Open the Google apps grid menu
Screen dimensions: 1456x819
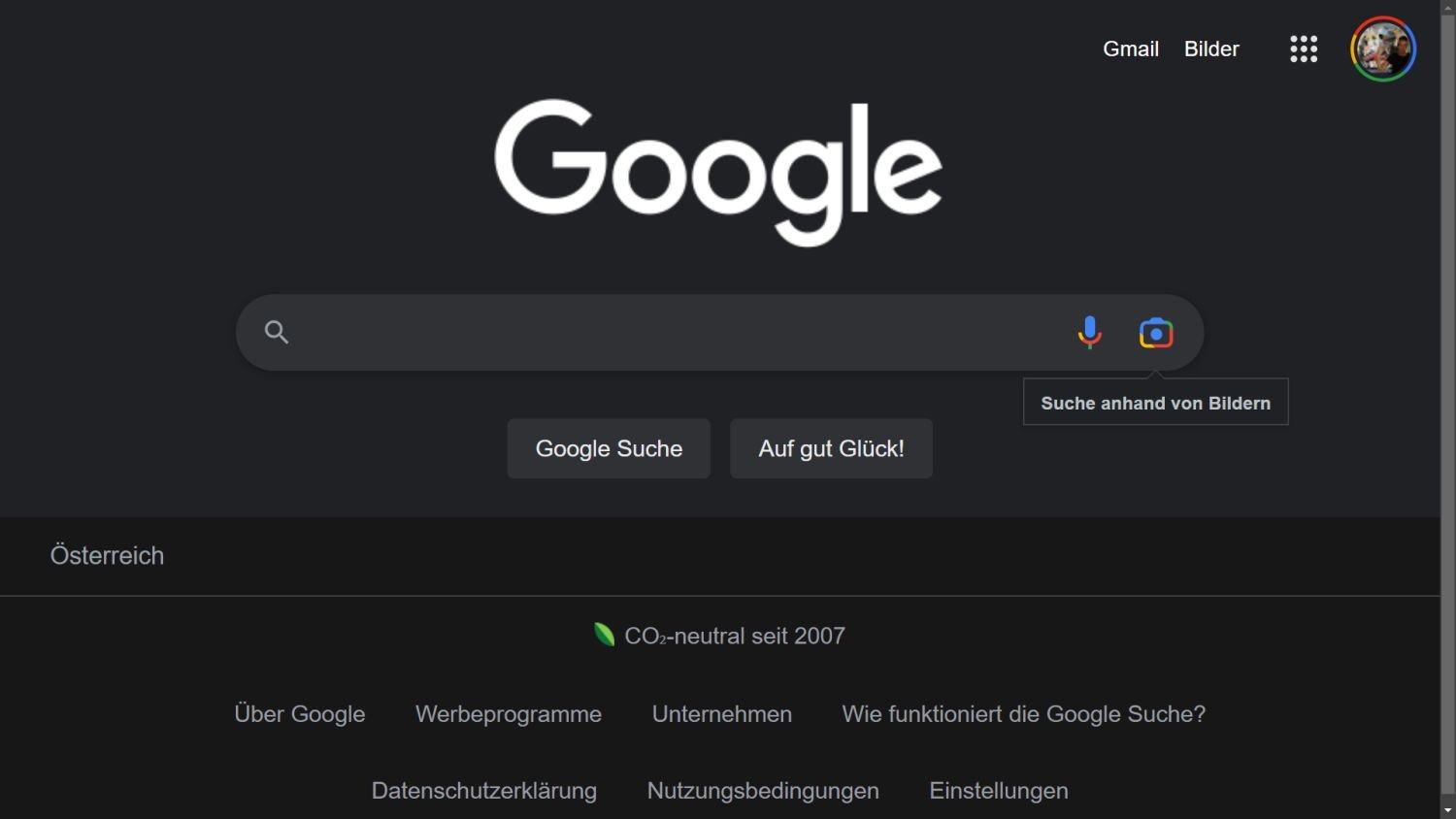[x=1304, y=49]
